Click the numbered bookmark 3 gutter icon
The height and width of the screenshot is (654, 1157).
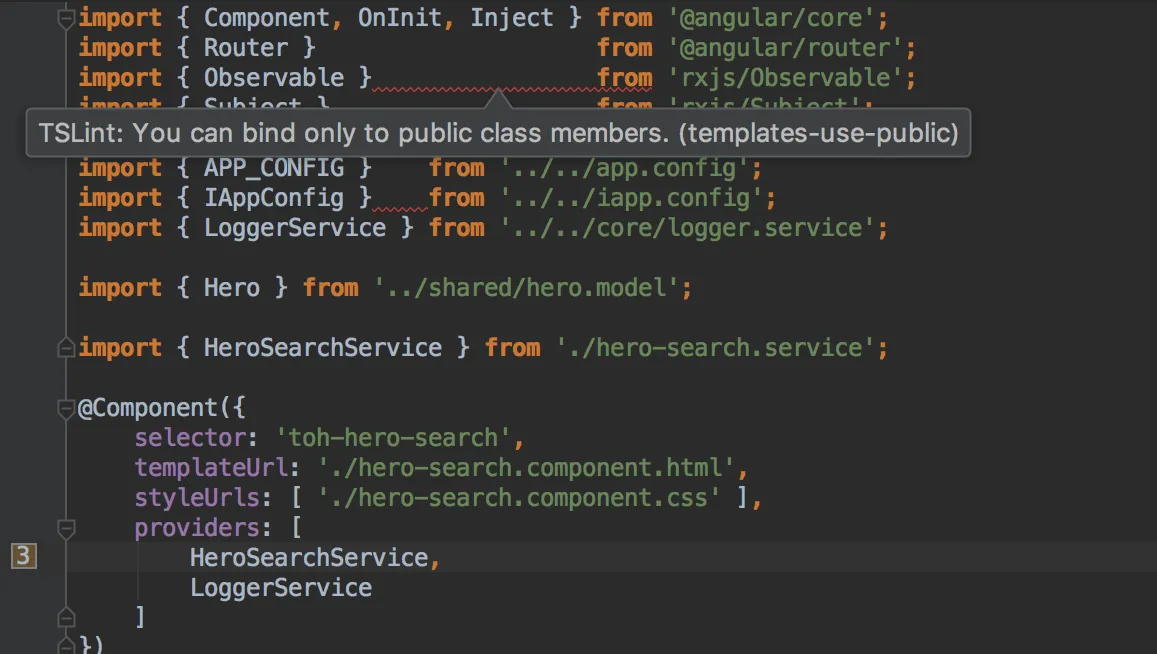(23, 556)
